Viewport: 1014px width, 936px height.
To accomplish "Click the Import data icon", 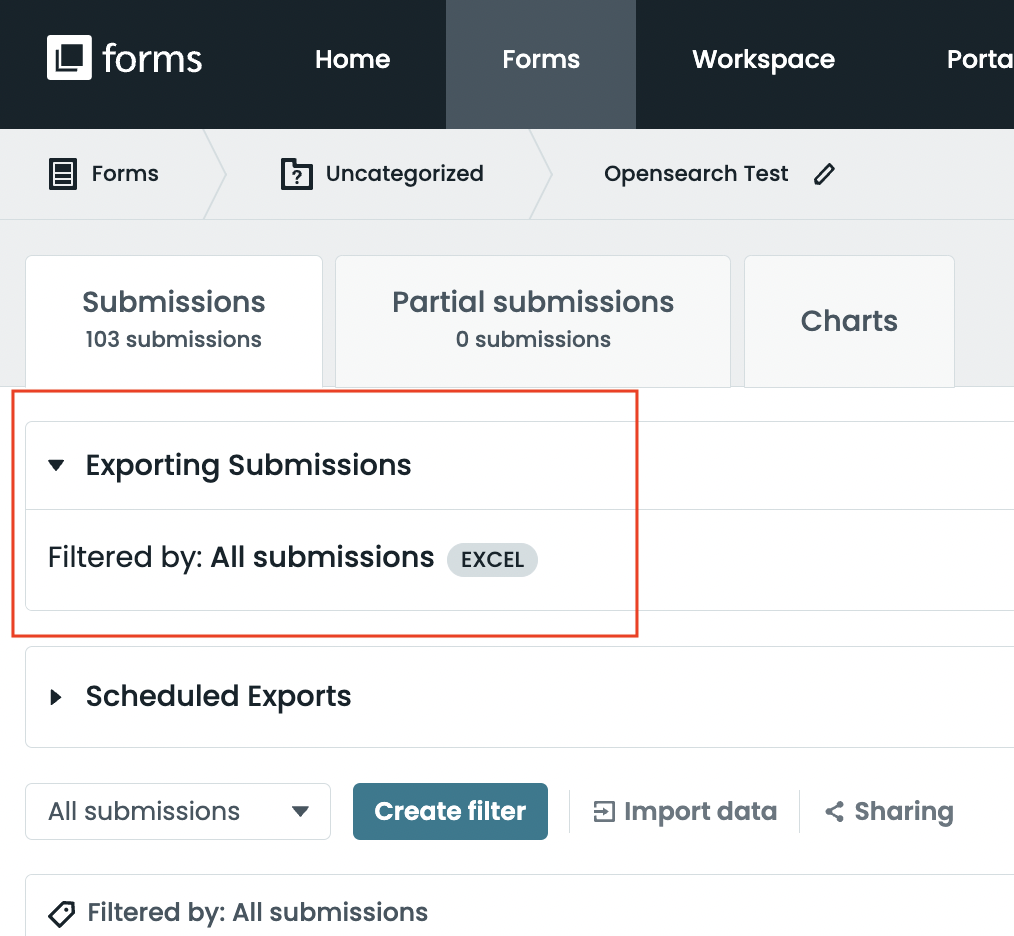I will (604, 811).
